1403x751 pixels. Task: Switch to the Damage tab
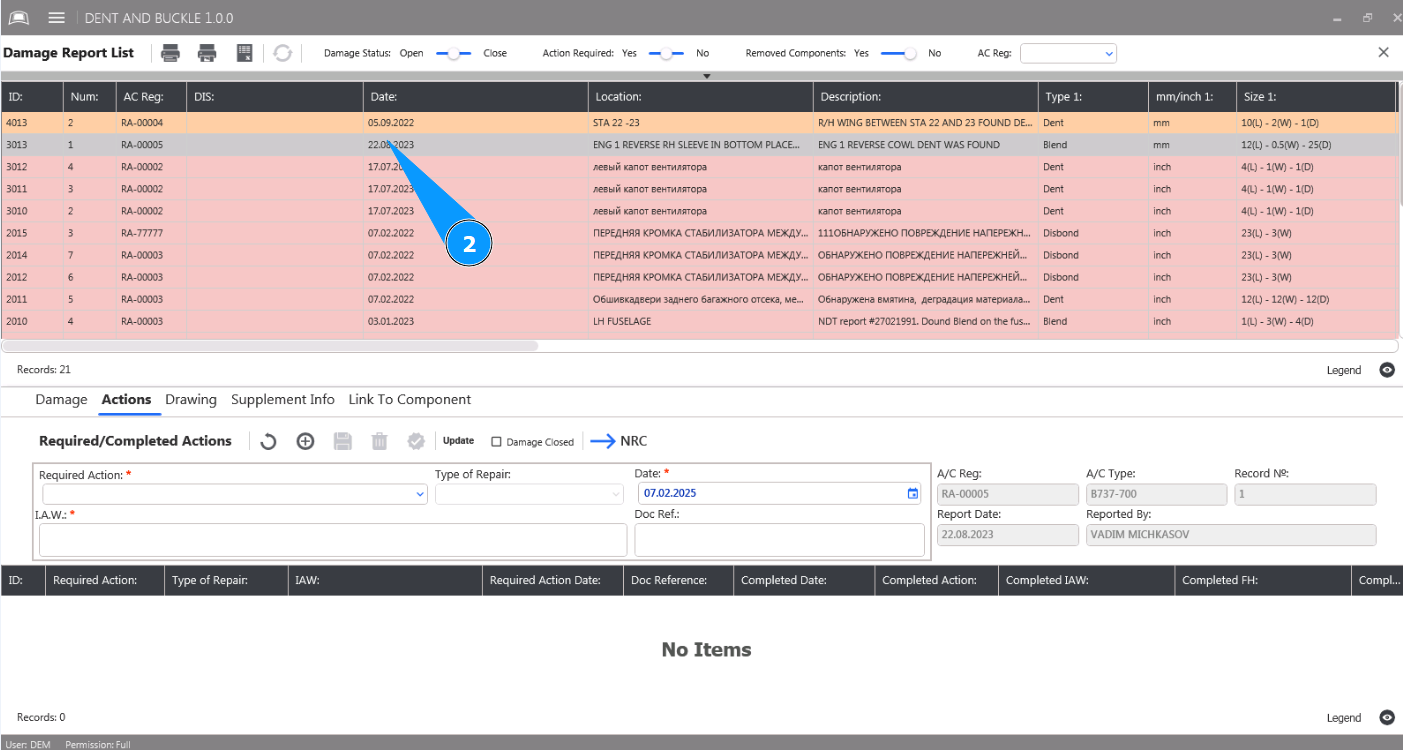pos(61,399)
